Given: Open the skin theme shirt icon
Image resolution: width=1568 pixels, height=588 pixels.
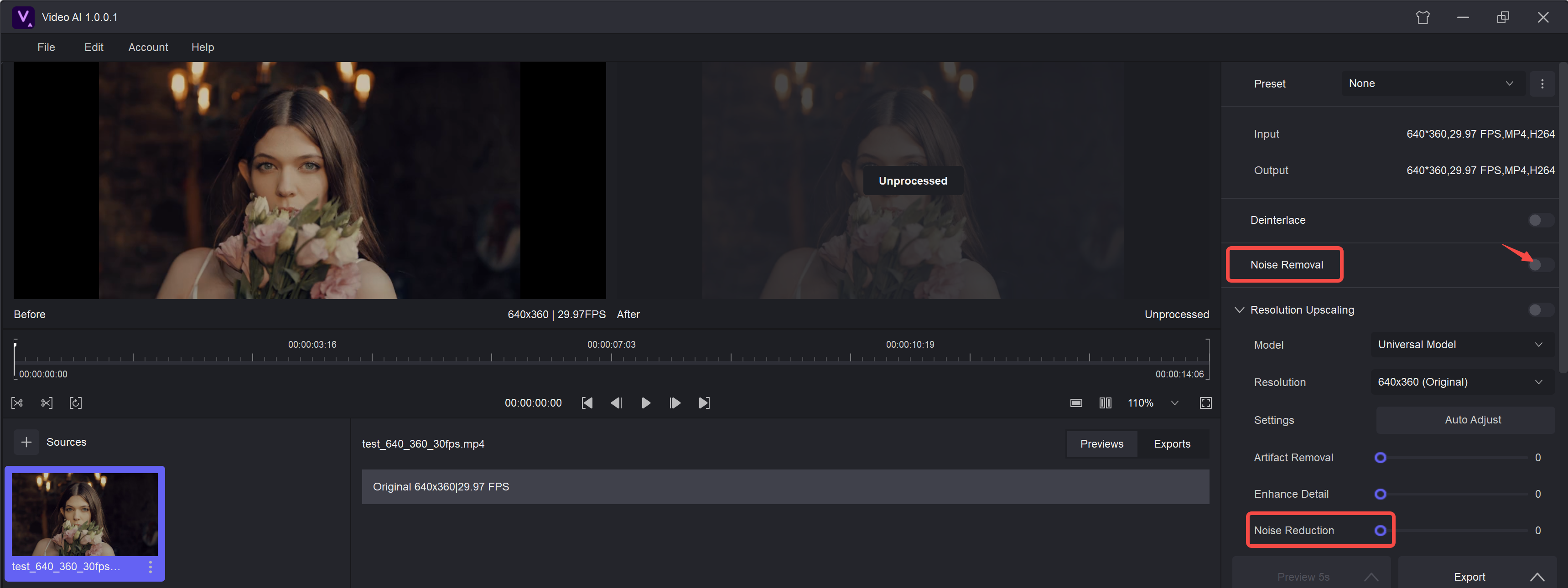Looking at the screenshot, I should click(x=1423, y=17).
